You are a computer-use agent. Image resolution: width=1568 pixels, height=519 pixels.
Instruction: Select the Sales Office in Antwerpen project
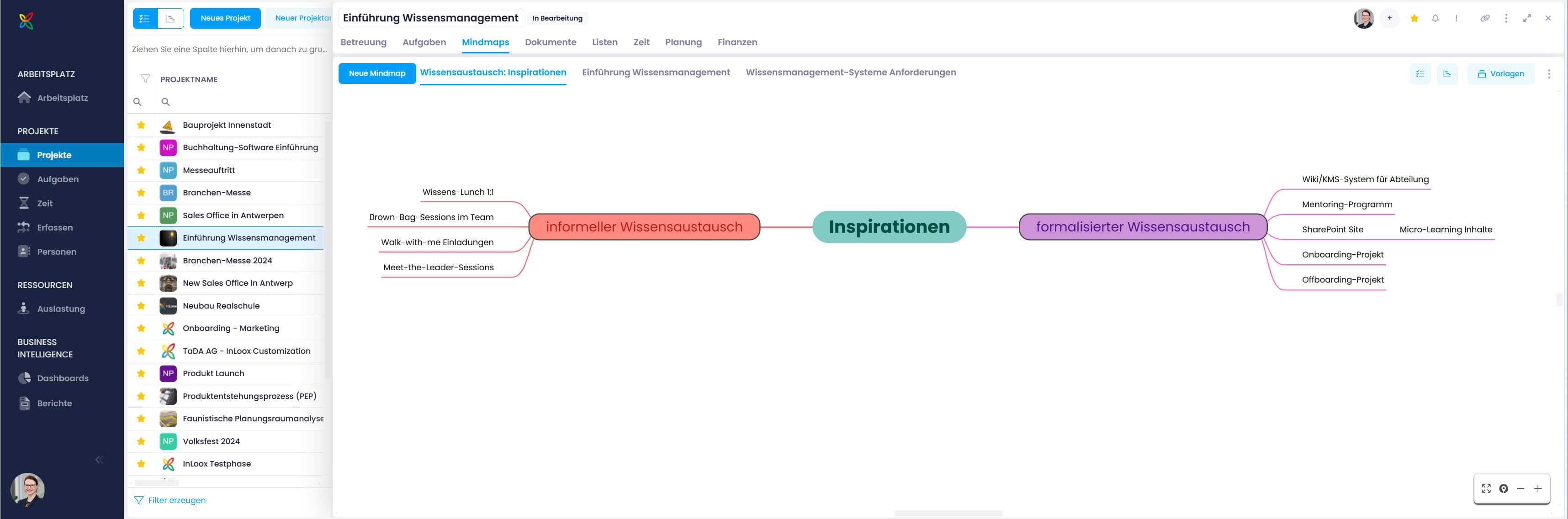click(233, 215)
